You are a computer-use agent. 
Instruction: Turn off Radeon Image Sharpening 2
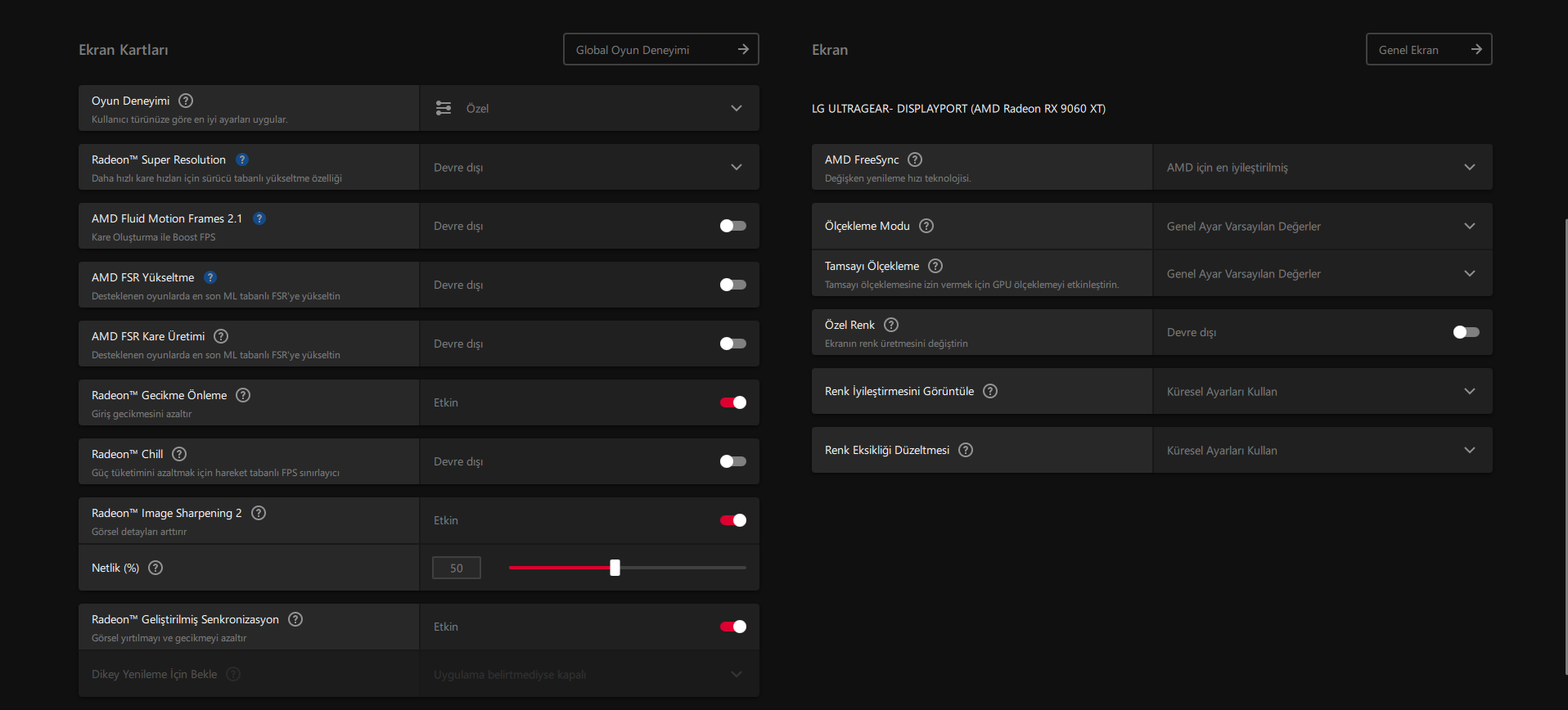tap(733, 520)
